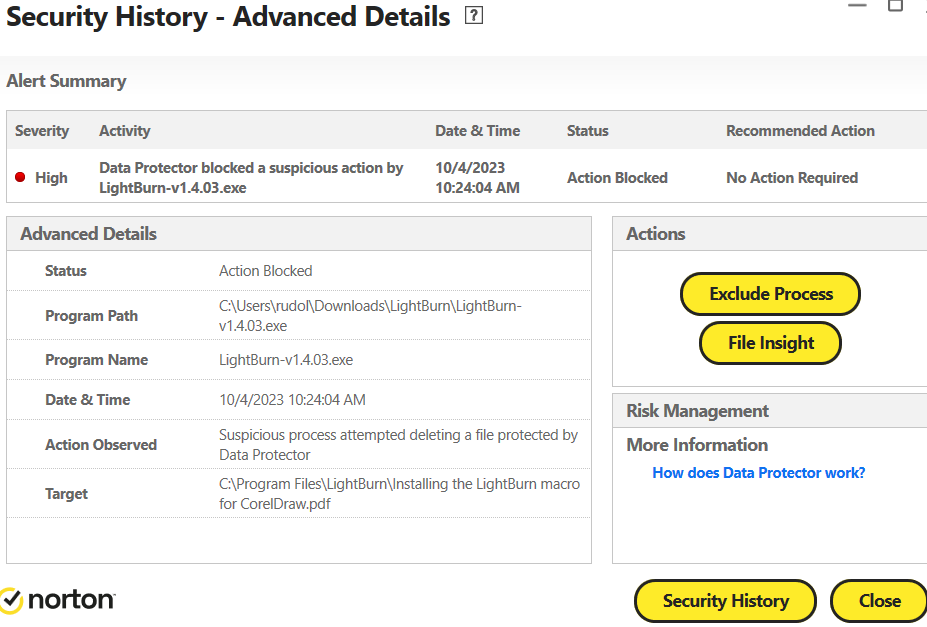Click the help question mark icon beside title
The image size is (927, 627).
pos(474,16)
